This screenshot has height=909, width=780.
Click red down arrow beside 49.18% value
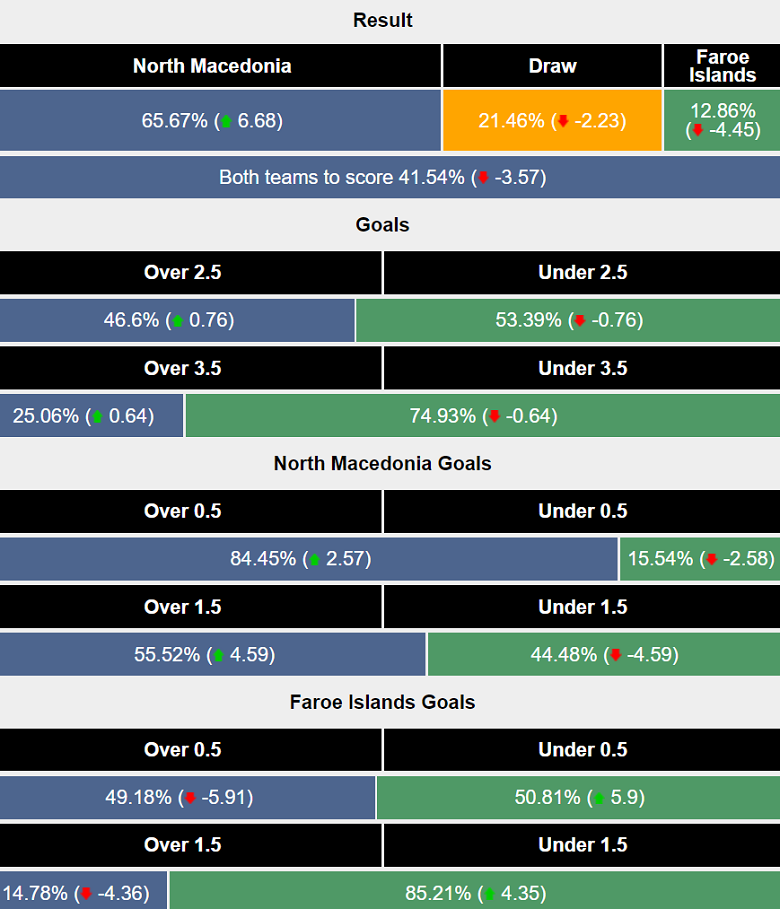189,798
